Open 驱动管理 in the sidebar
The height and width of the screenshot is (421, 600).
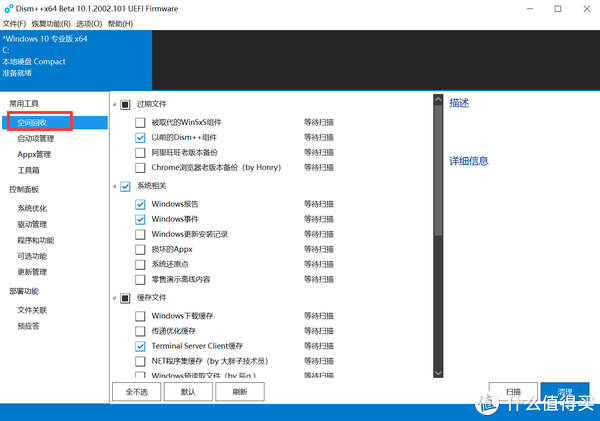click(x=32, y=224)
